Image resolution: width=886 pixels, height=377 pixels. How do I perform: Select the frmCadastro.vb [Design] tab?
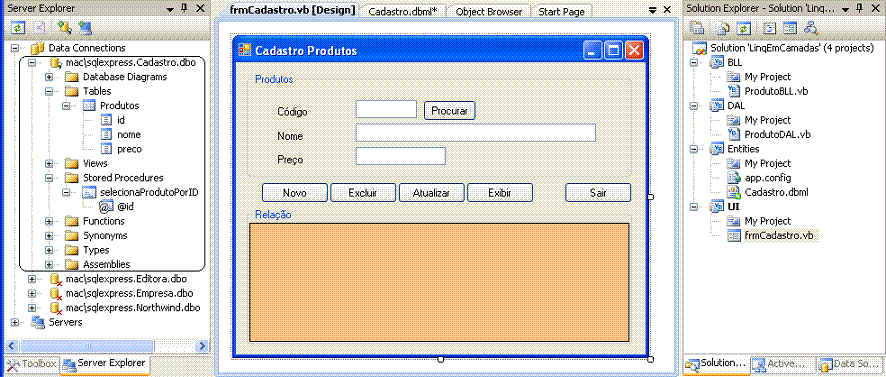point(292,10)
